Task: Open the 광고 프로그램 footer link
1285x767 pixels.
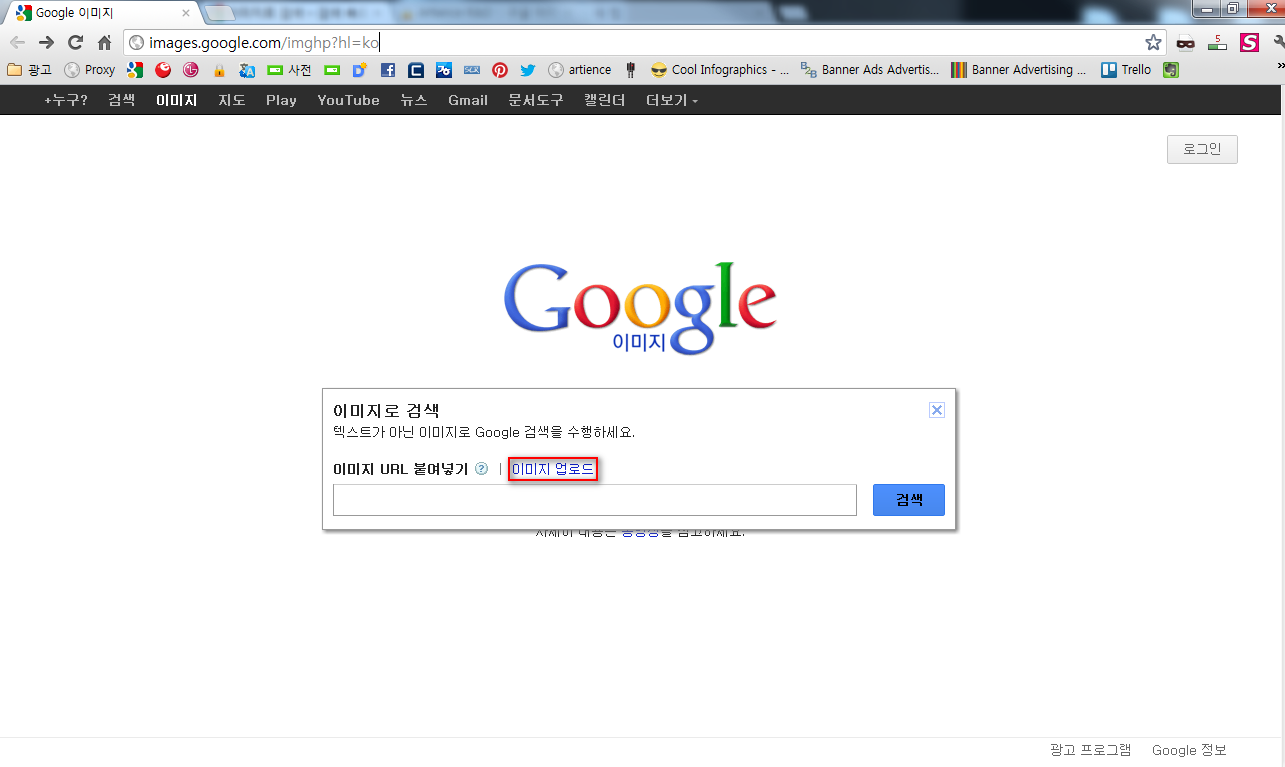Action: click(x=1090, y=750)
